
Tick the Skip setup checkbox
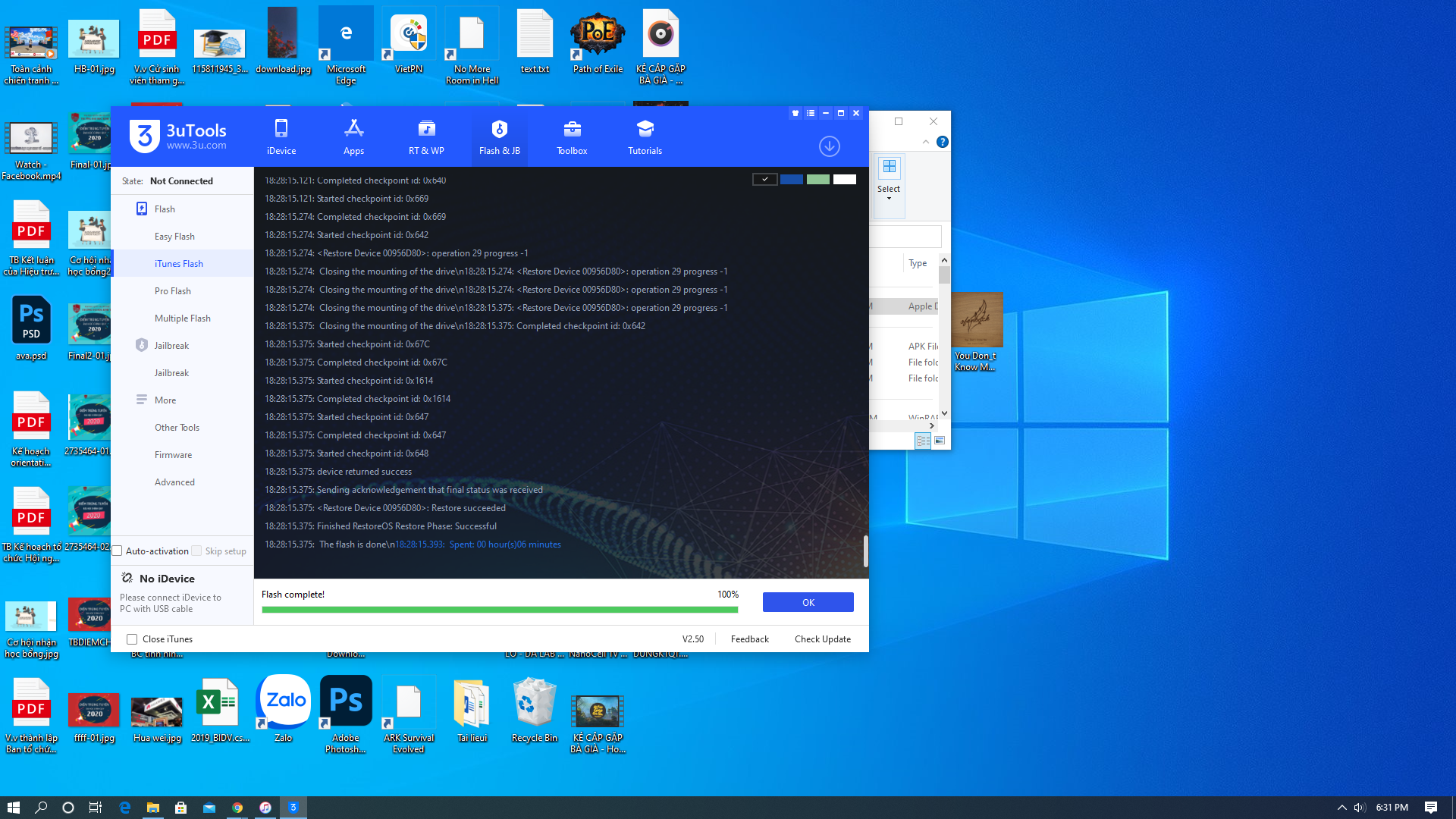pyautogui.click(x=197, y=551)
